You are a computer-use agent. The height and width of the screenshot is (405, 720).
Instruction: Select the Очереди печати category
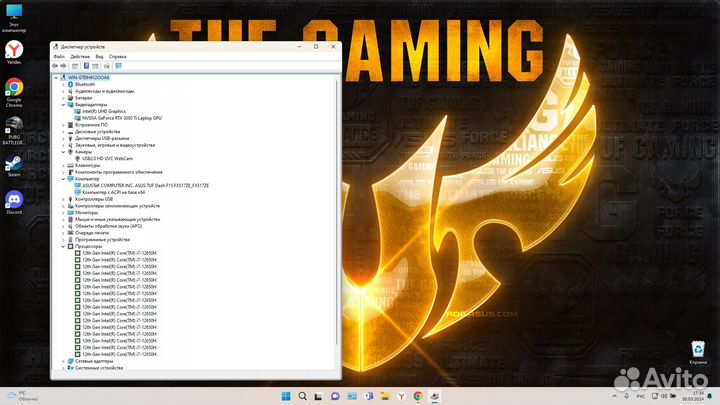[x=92, y=233]
